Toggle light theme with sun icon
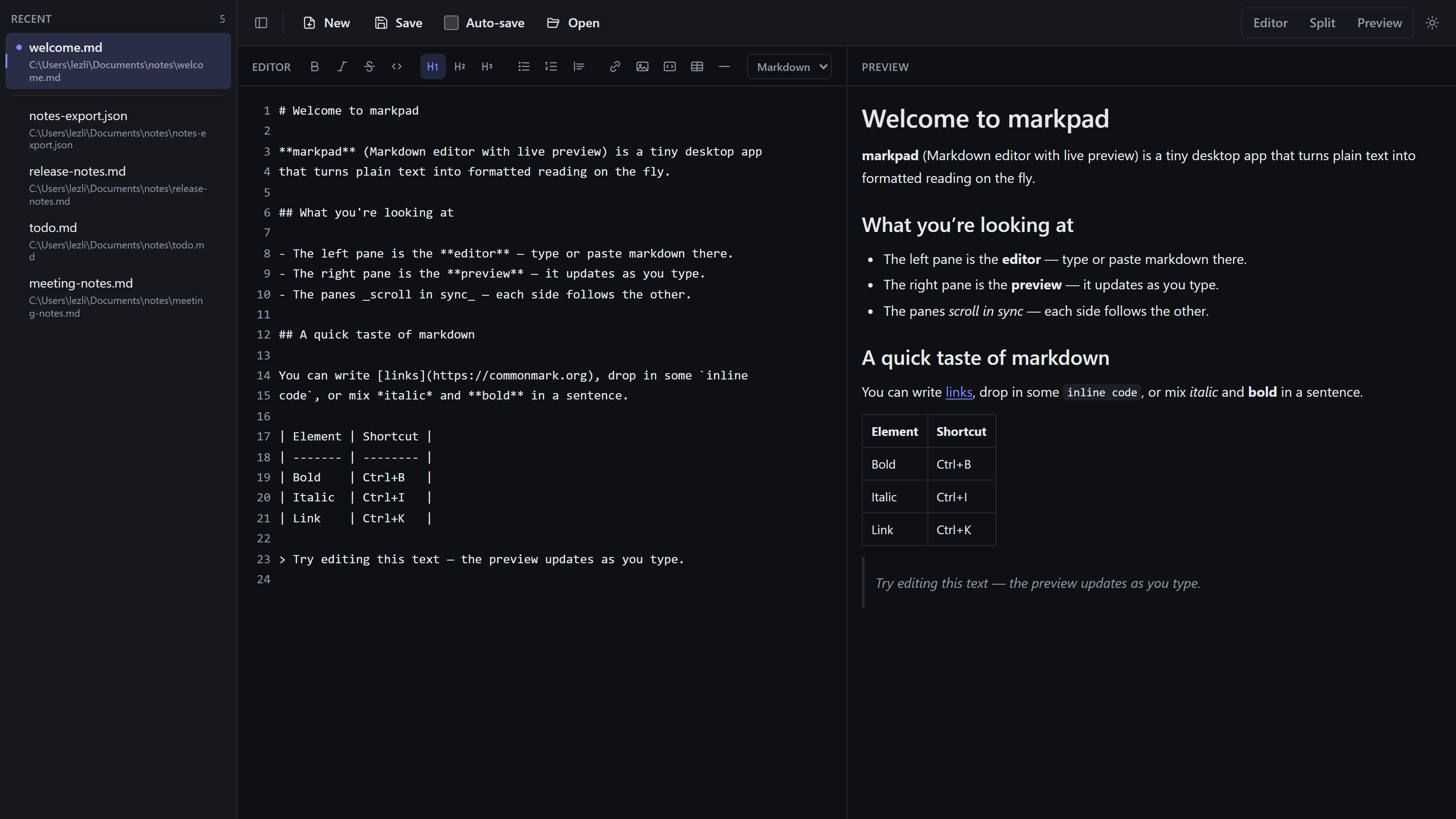Viewport: 1456px width, 819px height. [1432, 23]
